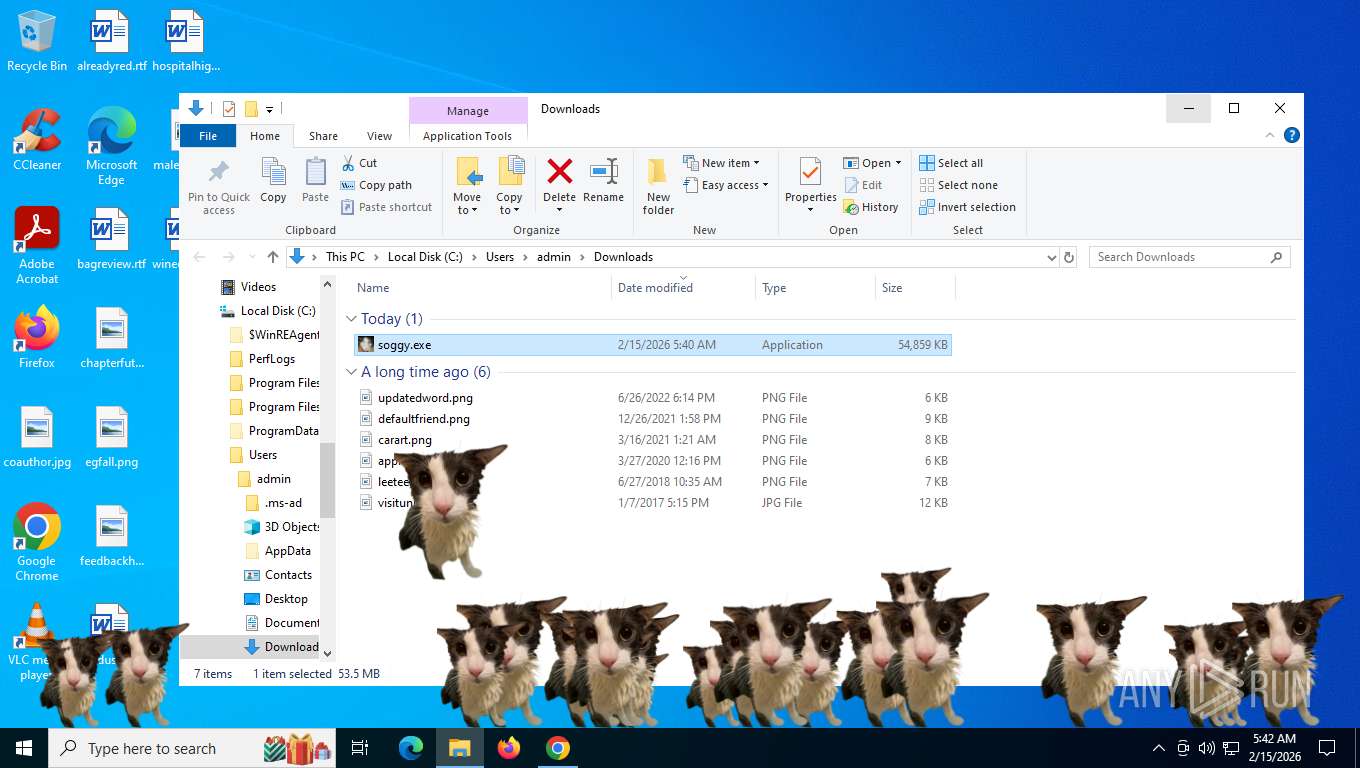
Task: Switch to the Share tab
Action: (323, 136)
